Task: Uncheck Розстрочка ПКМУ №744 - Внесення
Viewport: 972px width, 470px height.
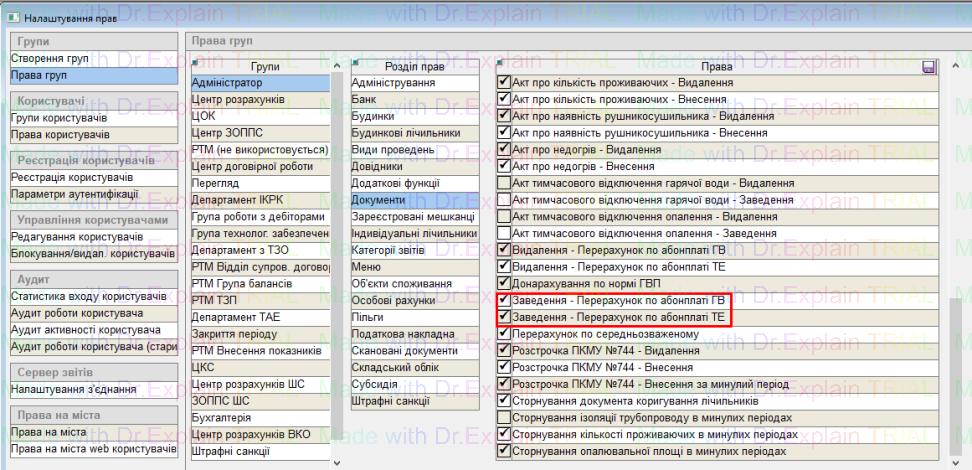Action: click(x=504, y=368)
